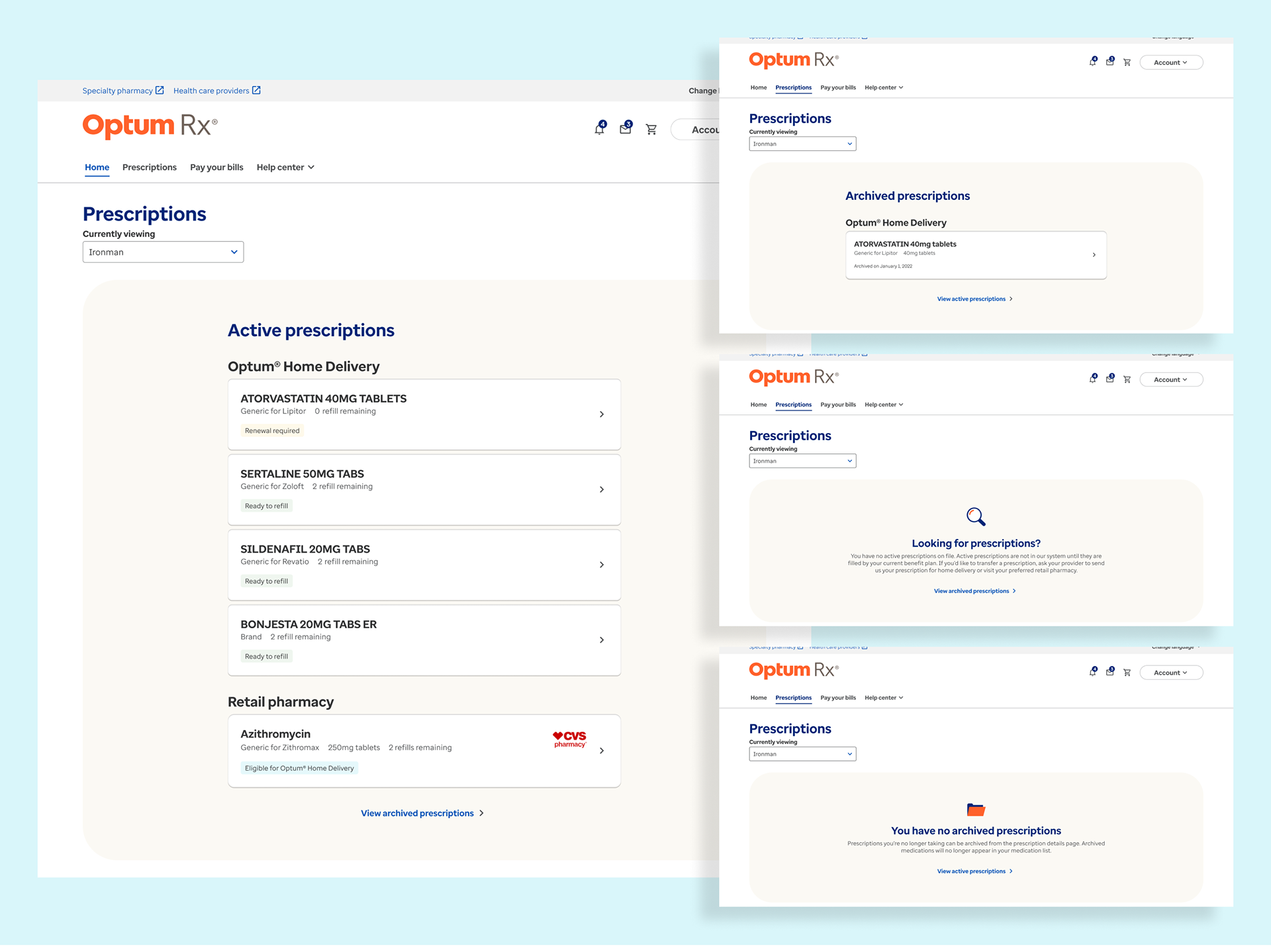Viewport: 1271px width, 952px height.
Task: Open Ironman dropdown in no archived prescriptions window
Action: [802, 754]
